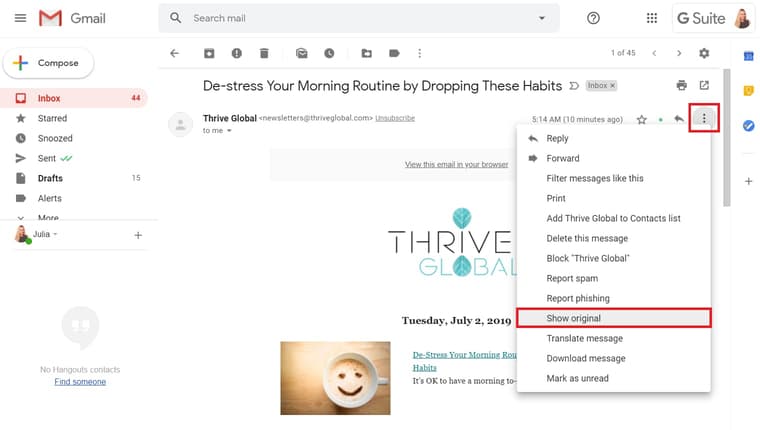Viewport: 760px width, 430px height.
Task: Go to newer email chevron
Action: (x=654, y=53)
